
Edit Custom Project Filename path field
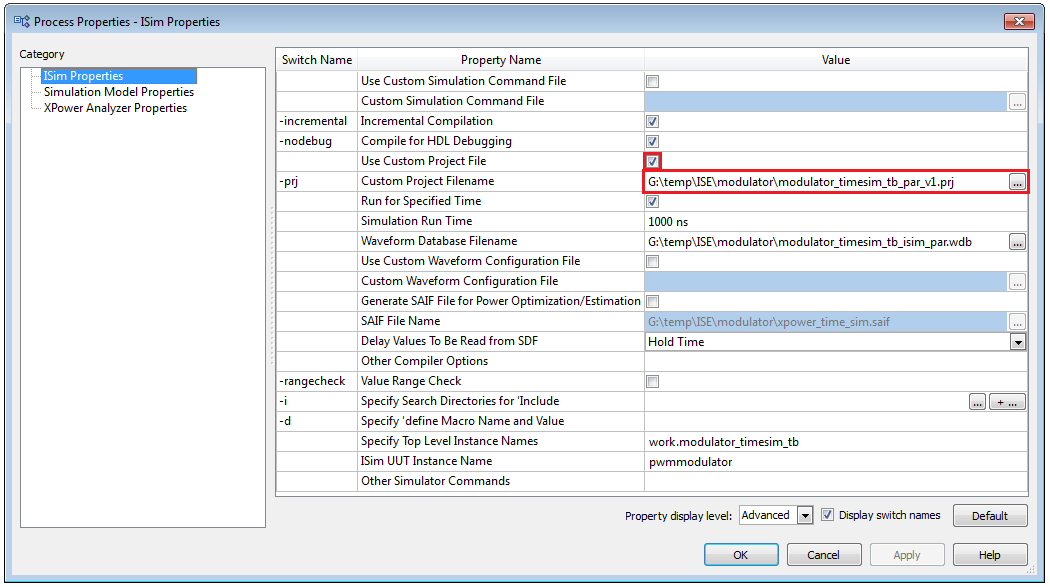826,181
